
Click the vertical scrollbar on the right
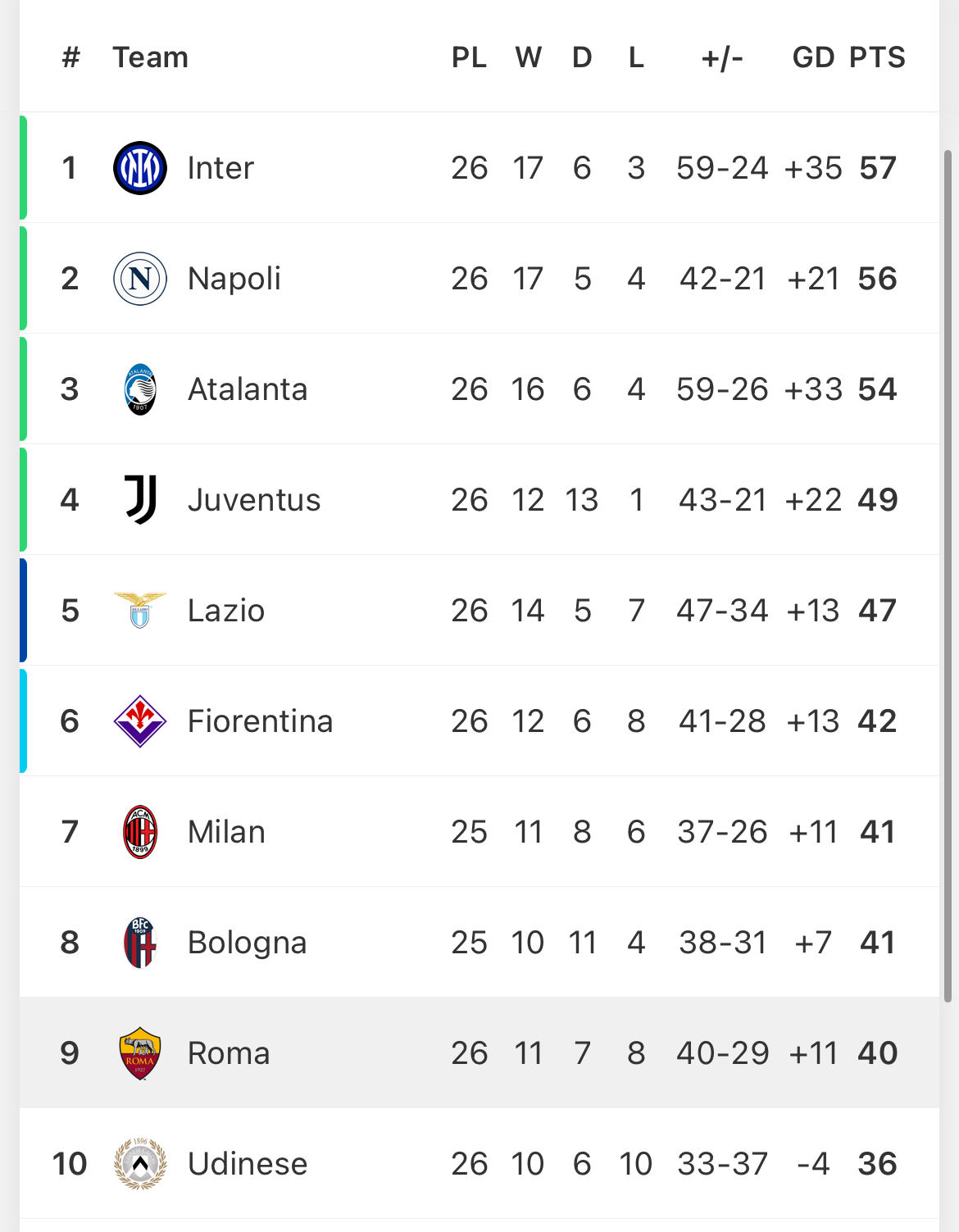tap(948, 574)
